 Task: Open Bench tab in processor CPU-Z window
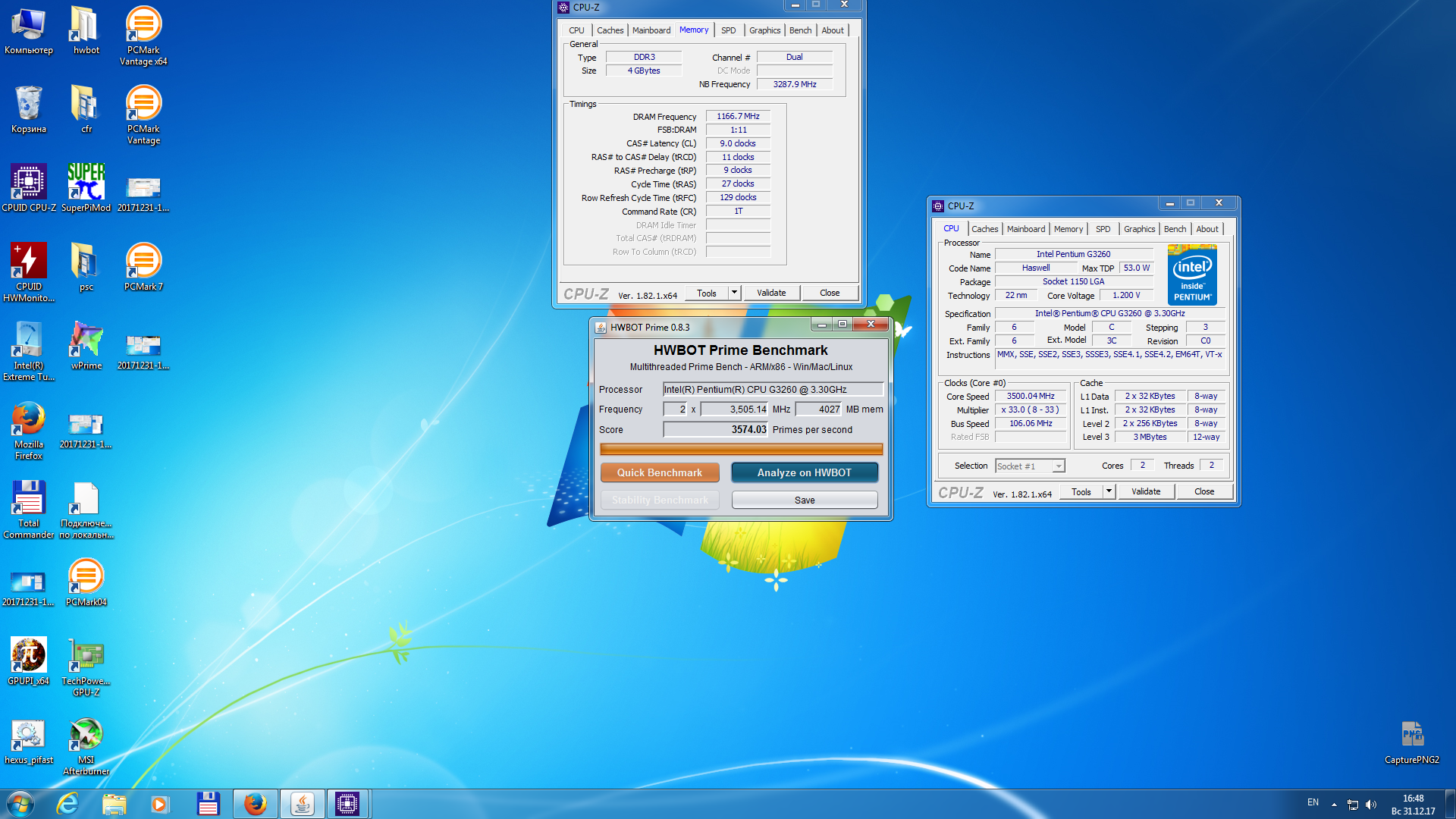click(x=1175, y=229)
